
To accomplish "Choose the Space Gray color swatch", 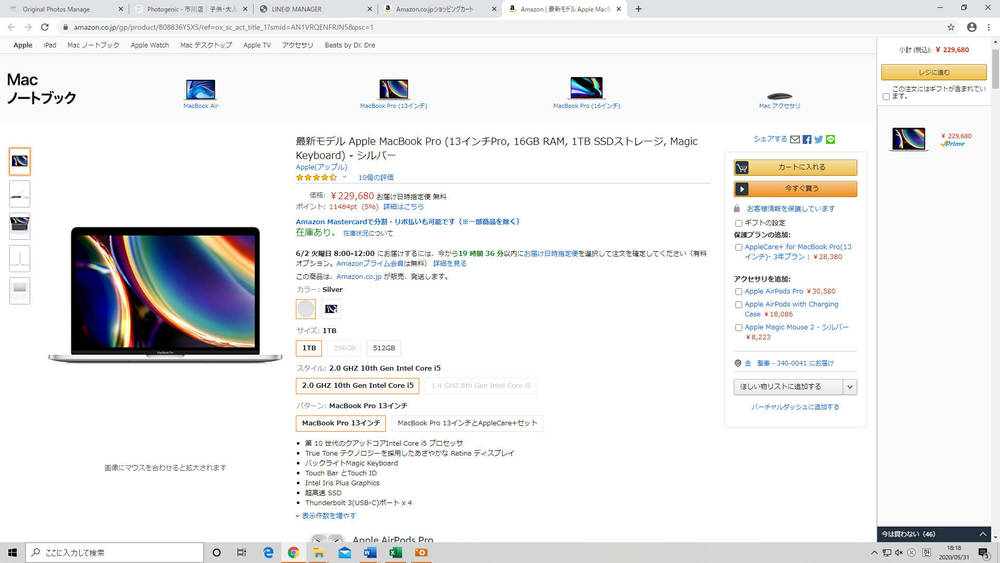I will click(331, 309).
